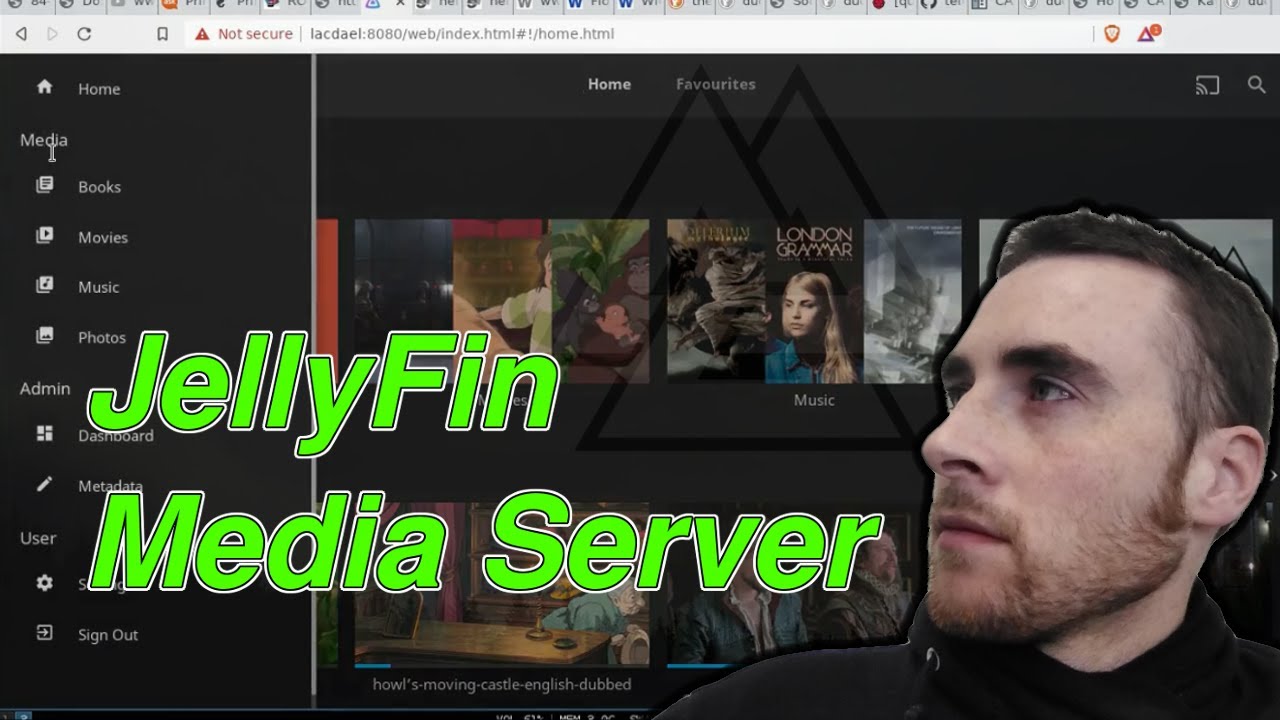Reload the page with browser refresh icon
The width and height of the screenshot is (1280, 720).
point(84,34)
